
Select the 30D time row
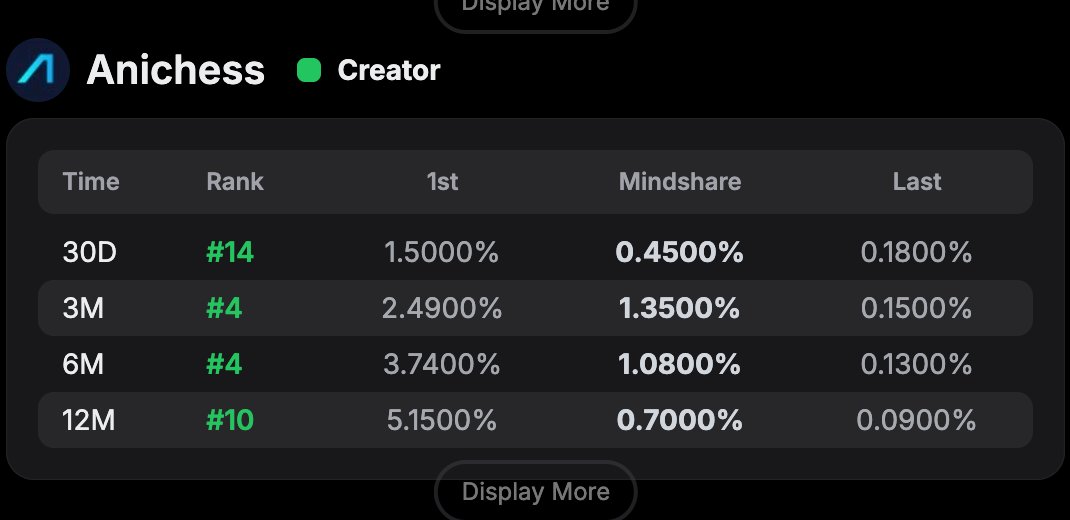[90, 252]
